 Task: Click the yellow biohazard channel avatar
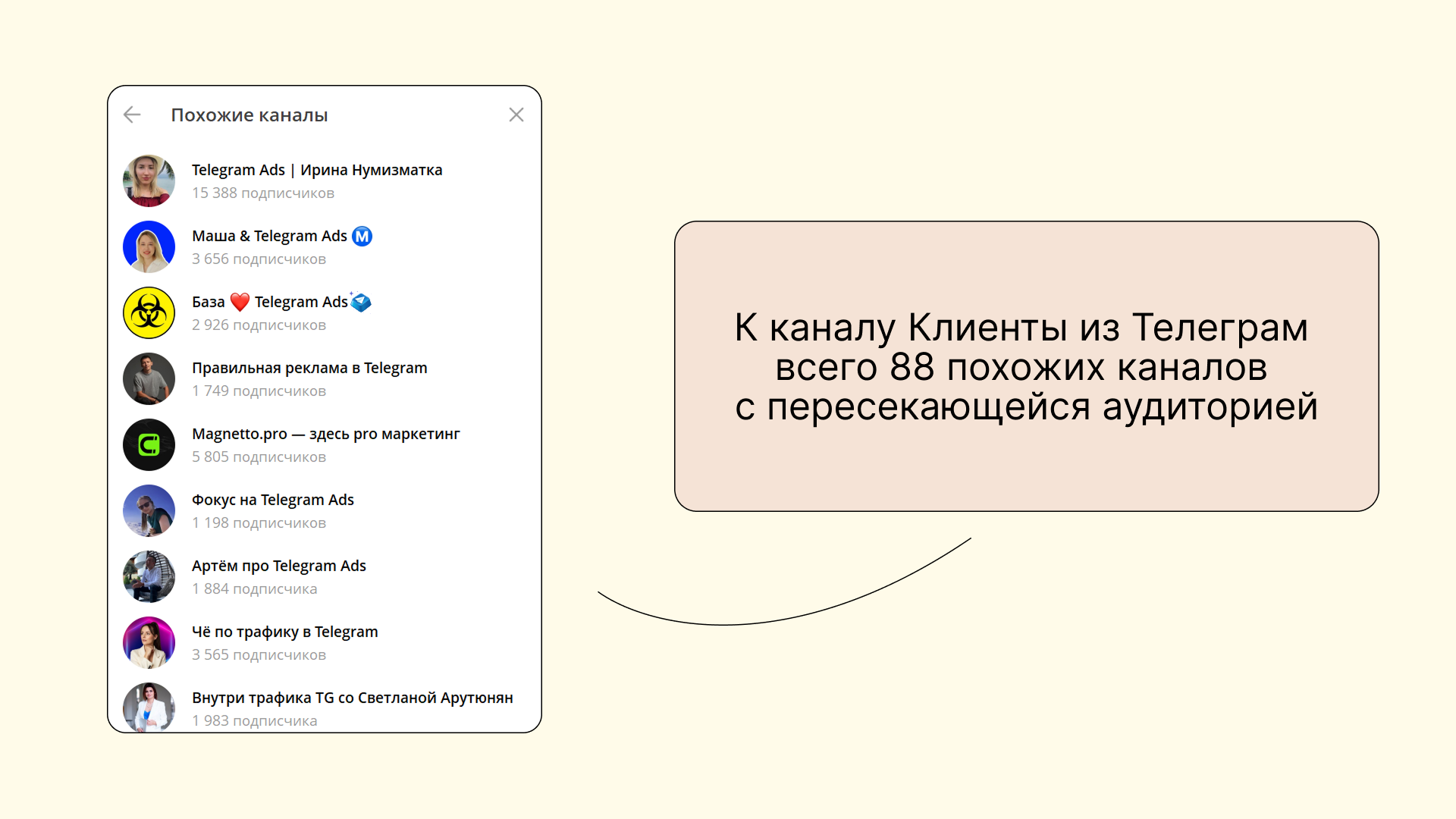(x=149, y=313)
